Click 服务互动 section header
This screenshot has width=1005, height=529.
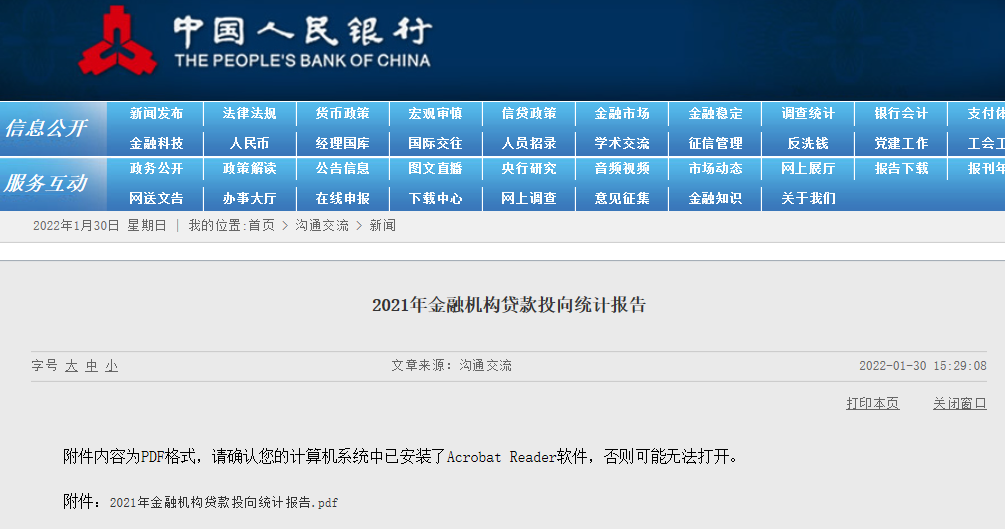[x=46, y=184]
